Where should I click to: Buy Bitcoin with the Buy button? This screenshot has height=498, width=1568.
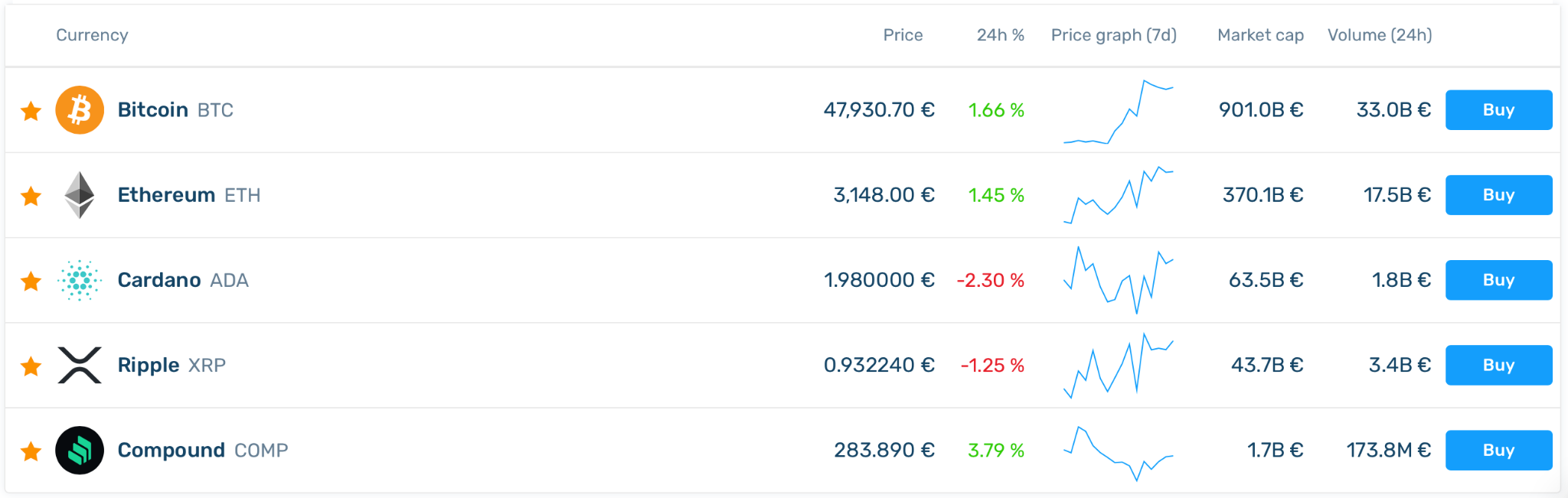[x=1498, y=110]
